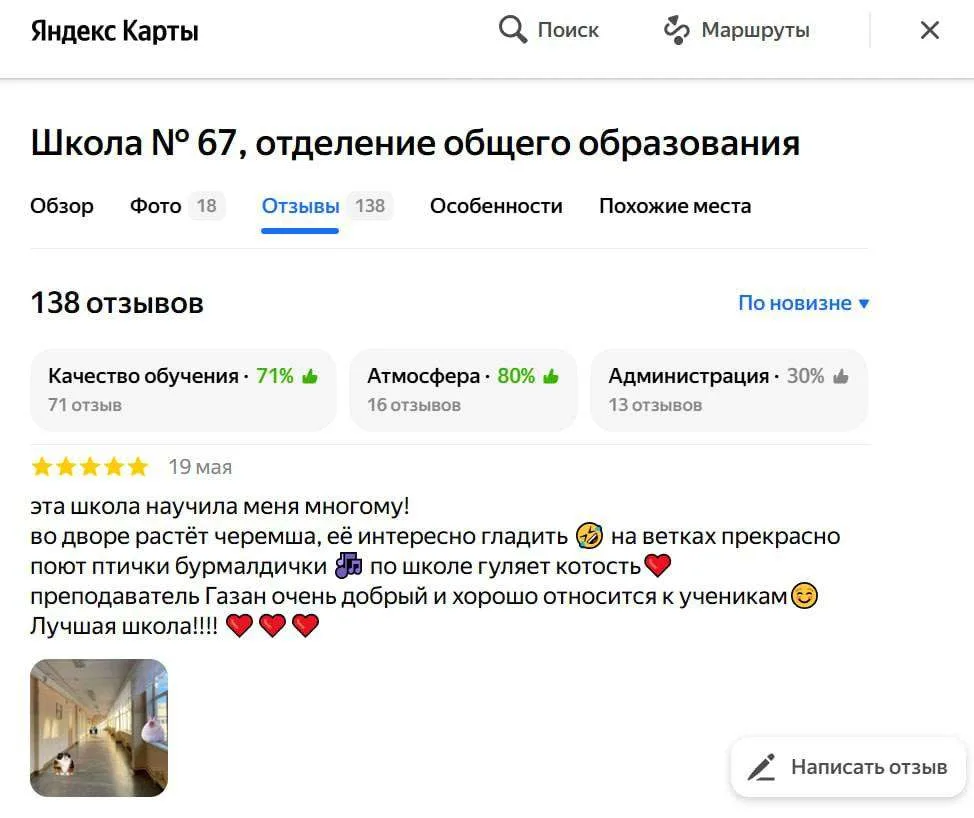Click the pencil icon in Написать отзыв
The width and height of the screenshot is (974, 818).
click(x=762, y=767)
